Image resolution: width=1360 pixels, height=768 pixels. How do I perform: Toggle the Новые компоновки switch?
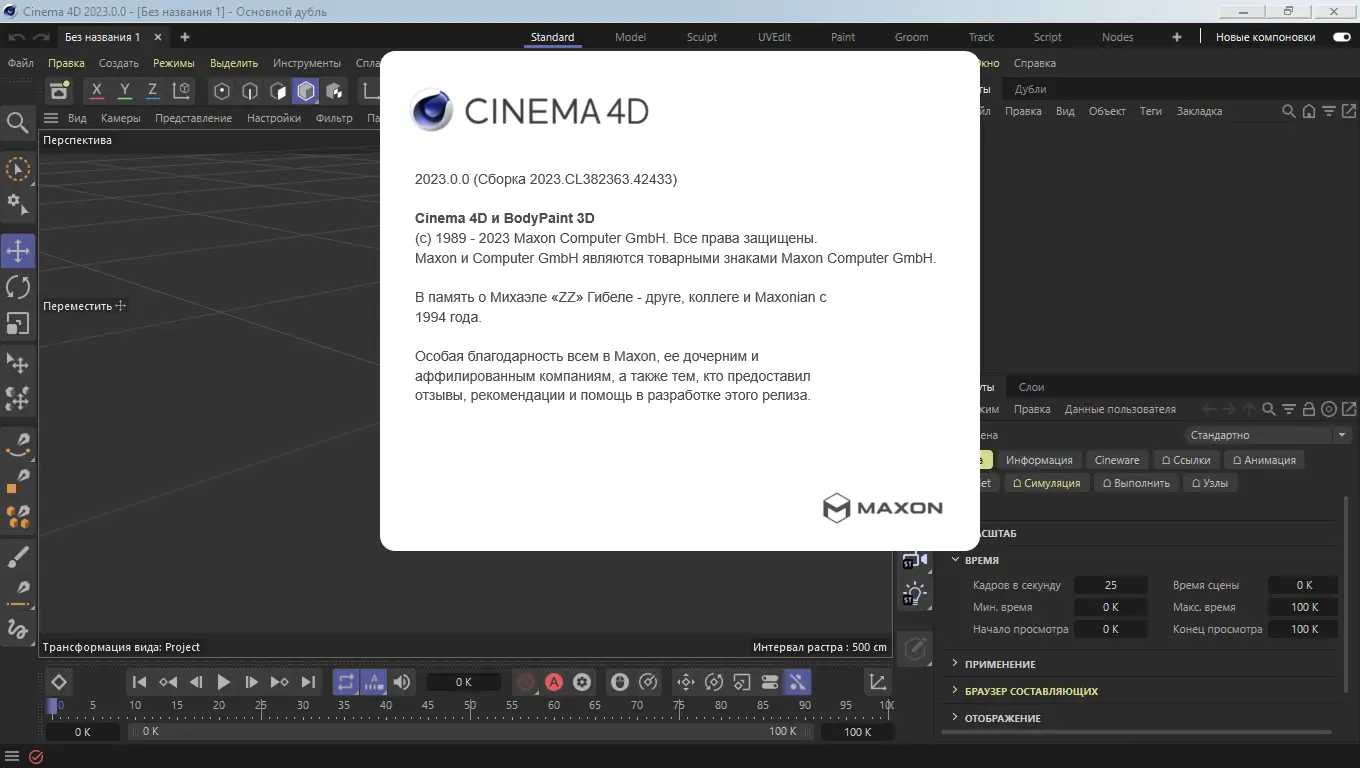click(x=1341, y=37)
